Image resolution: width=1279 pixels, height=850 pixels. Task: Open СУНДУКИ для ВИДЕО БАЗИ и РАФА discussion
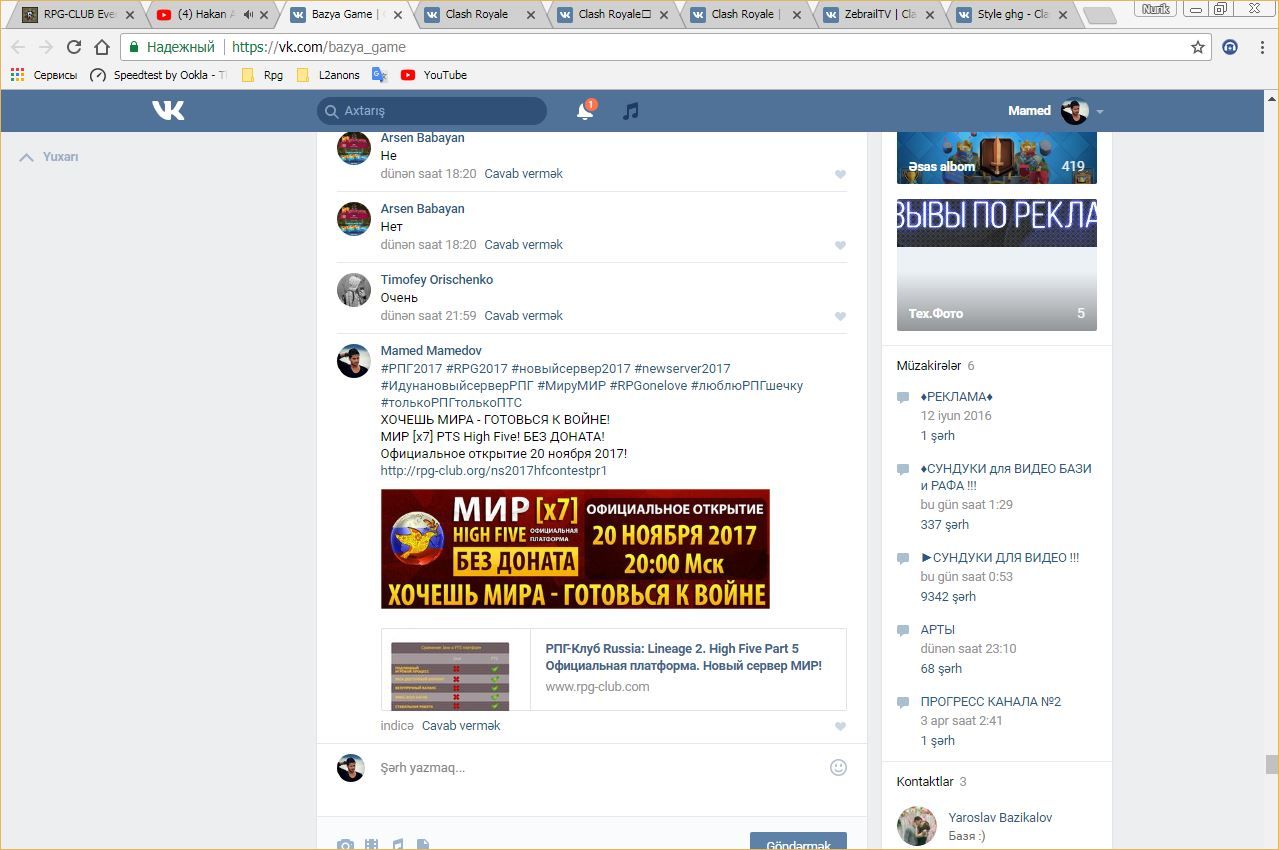(x=1006, y=477)
